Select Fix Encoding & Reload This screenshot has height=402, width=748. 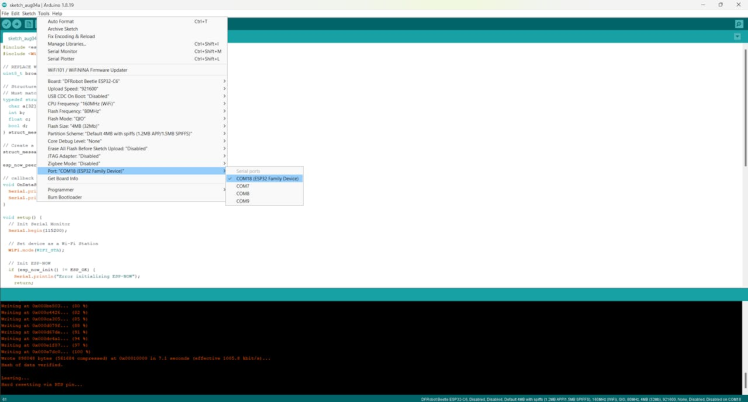click(x=132, y=36)
